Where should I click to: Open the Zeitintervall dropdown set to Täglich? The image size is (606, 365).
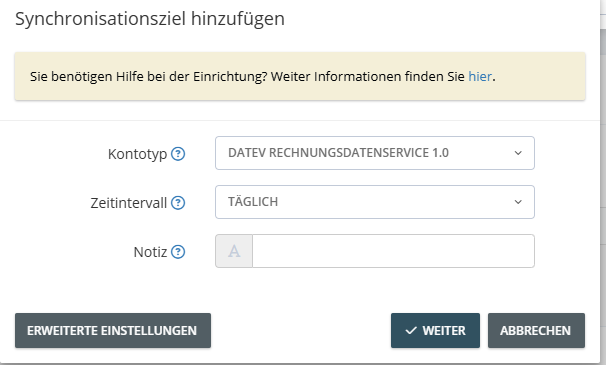point(375,202)
